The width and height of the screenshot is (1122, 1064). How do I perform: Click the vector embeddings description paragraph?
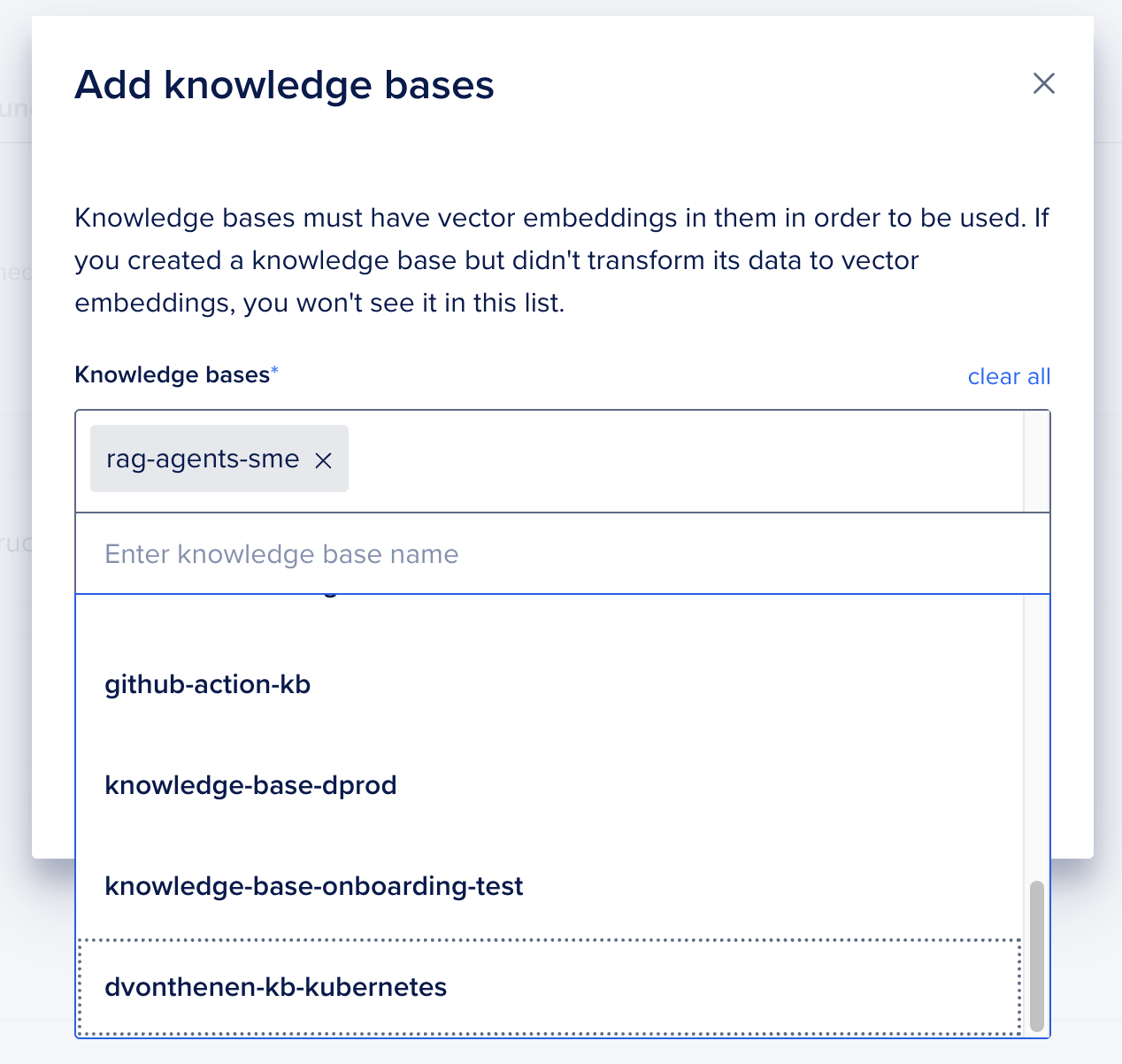(561, 260)
